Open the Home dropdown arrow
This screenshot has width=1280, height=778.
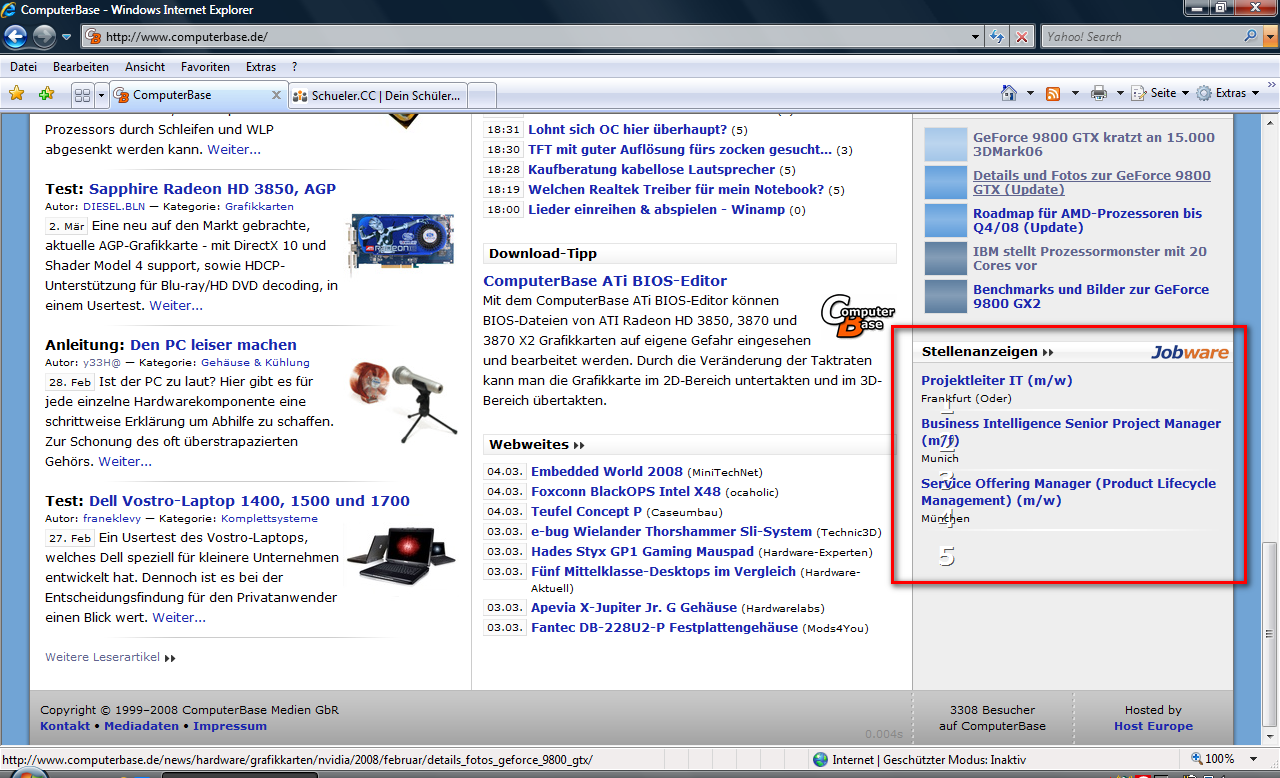[x=1030, y=93]
